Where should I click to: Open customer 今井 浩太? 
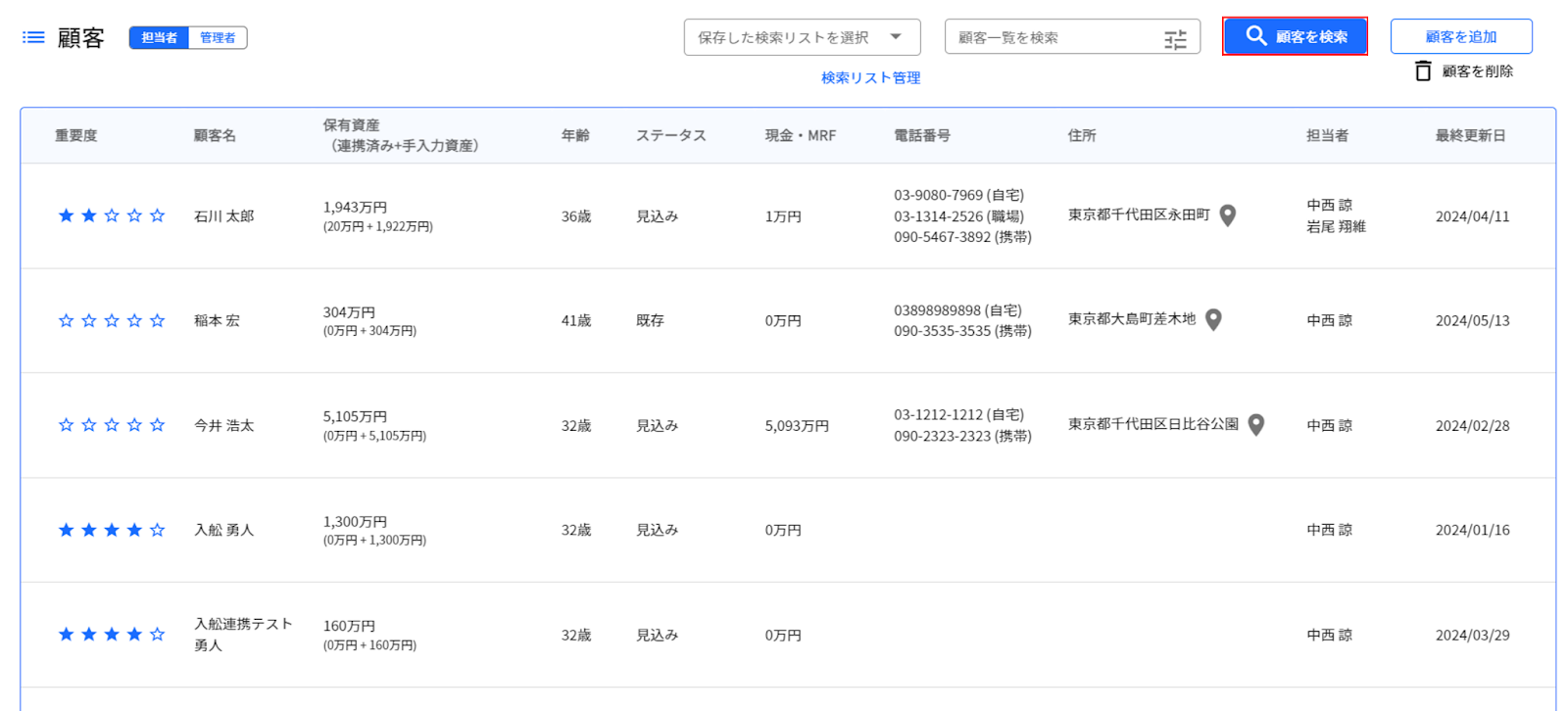(223, 425)
